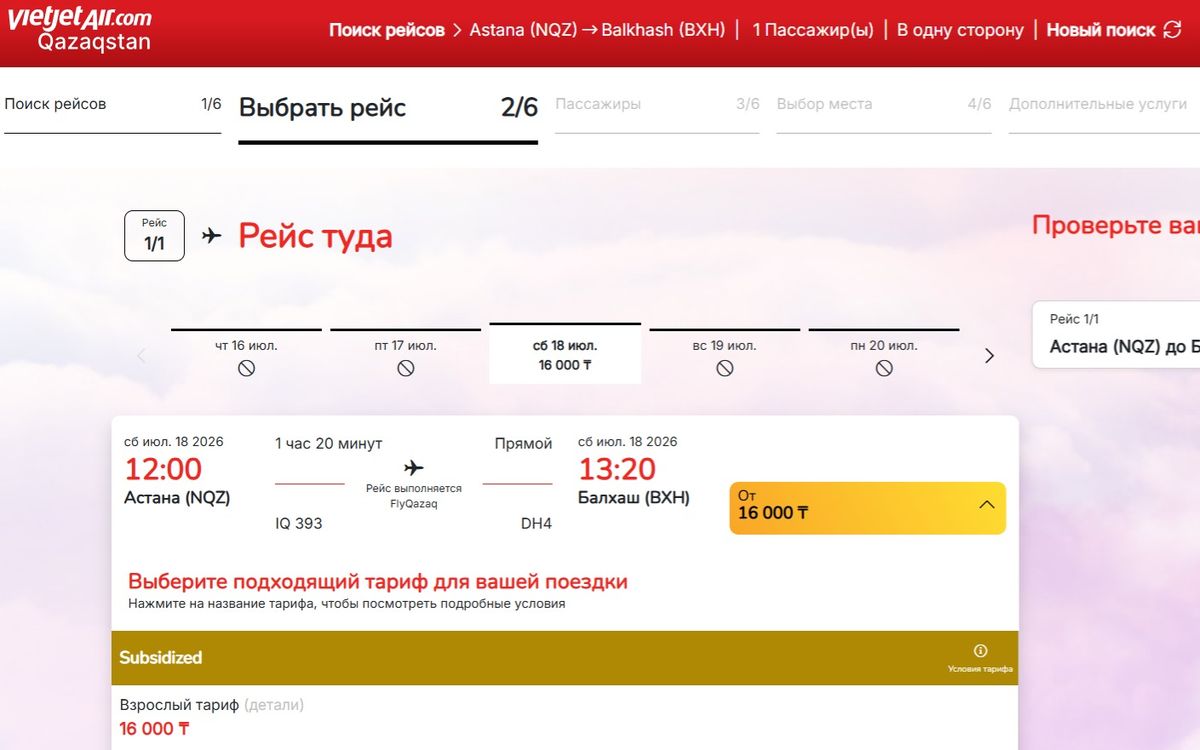
Task: Click flight number IQ 393
Action: (x=299, y=523)
